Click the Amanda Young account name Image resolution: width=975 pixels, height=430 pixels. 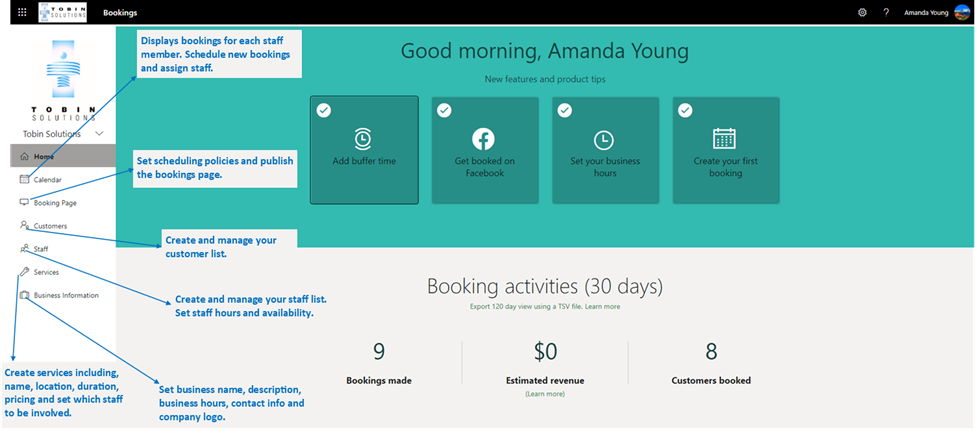[926, 12]
